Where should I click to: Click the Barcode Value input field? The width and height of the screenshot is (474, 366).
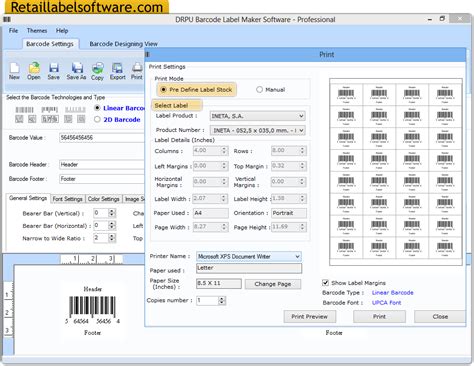[x=102, y=138]
